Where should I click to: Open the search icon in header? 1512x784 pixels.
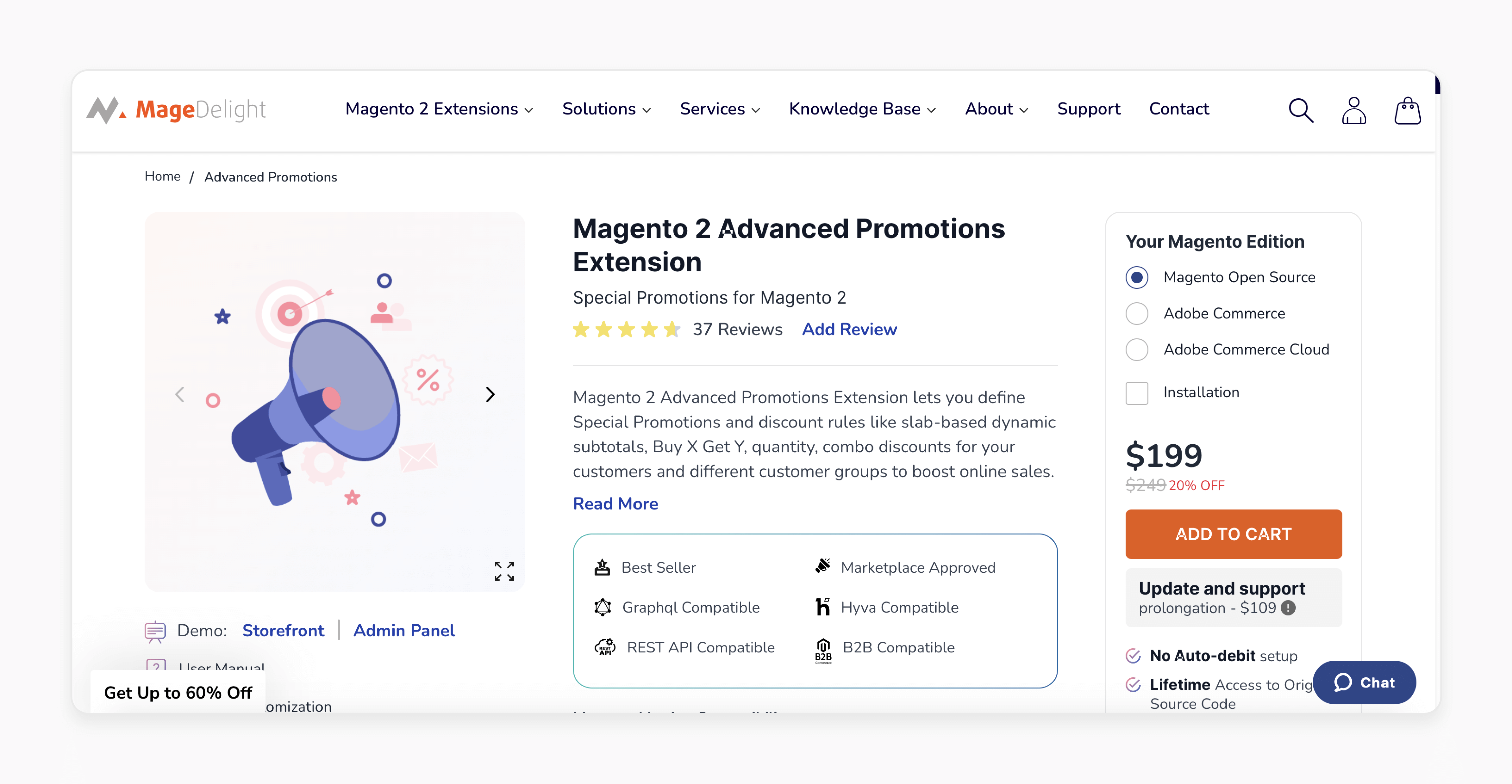[1301, 110]
